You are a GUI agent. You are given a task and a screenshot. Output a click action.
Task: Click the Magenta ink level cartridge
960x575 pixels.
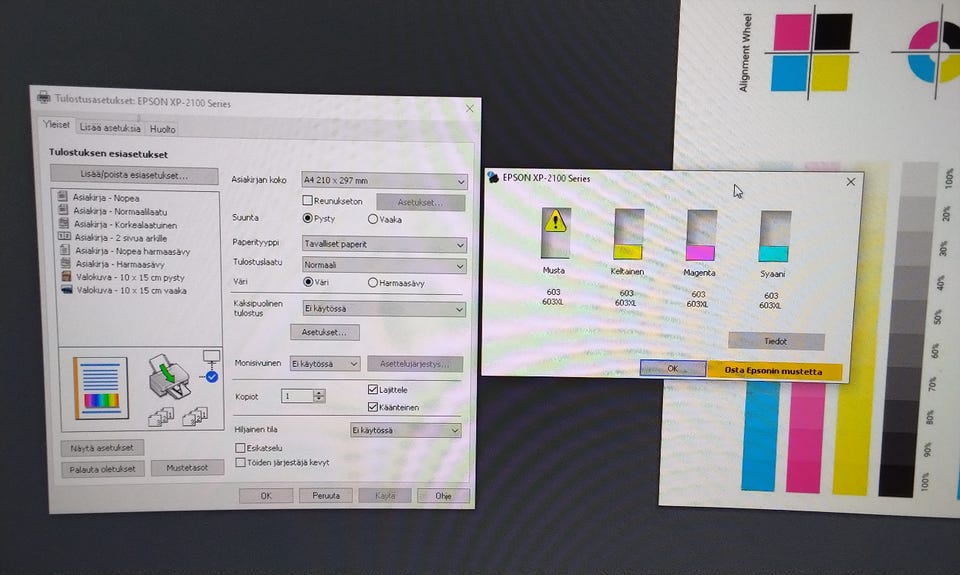tap(701, 236)
